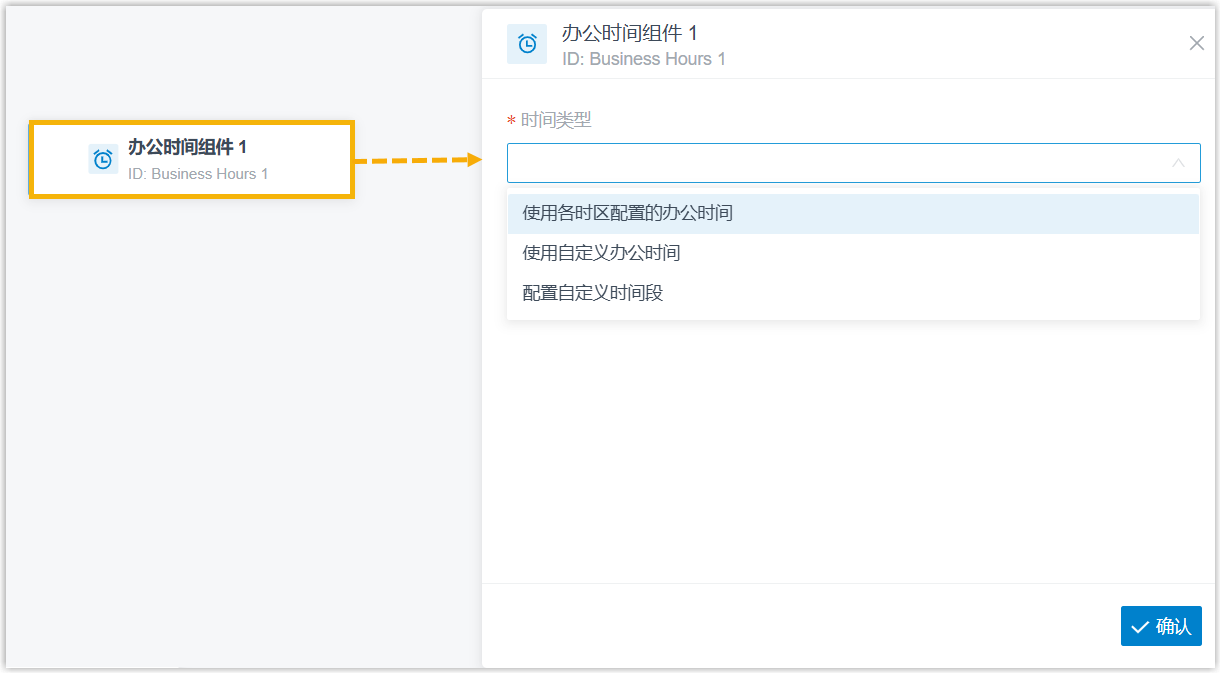The height and width of the screenshot is (674, 1221).
Task: Click the panel's ID: Business Hours 1 subtitle
Action: point(644,59)
